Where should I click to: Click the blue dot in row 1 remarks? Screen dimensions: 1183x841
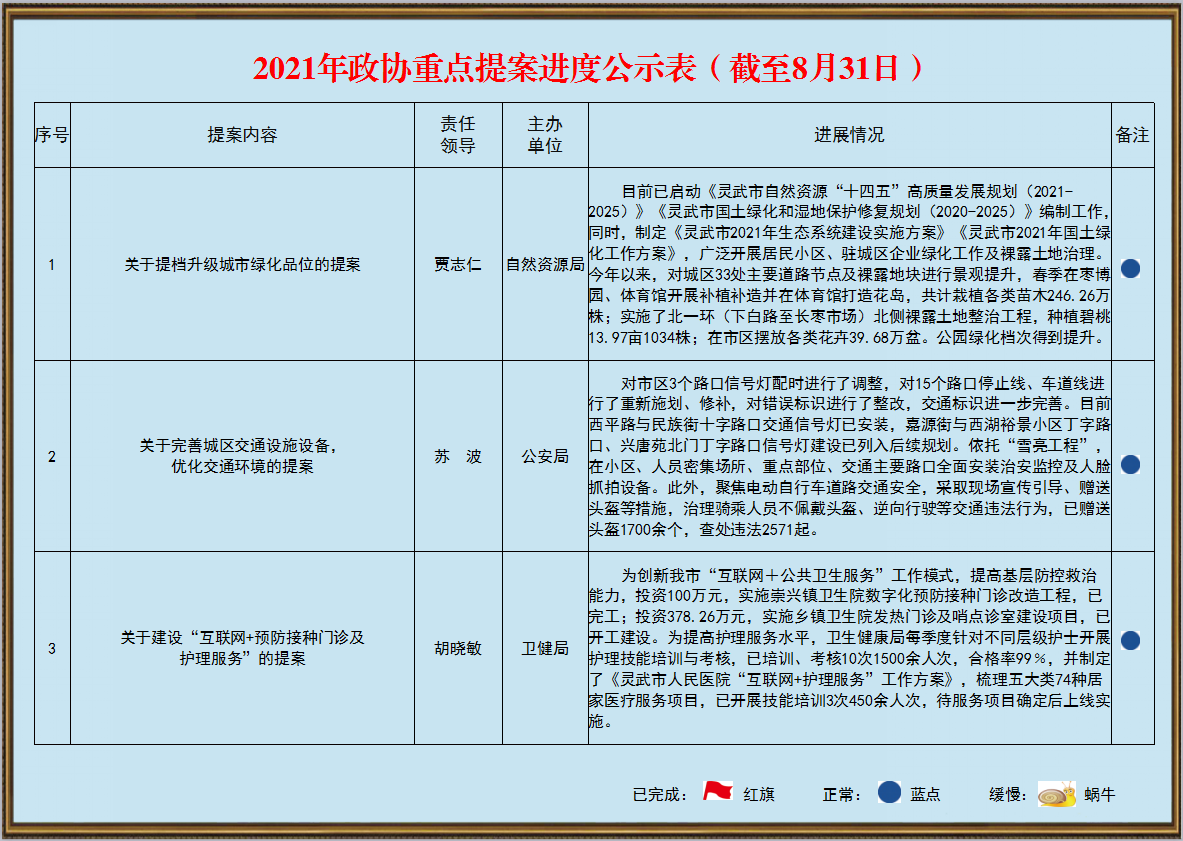[1130, 269]
